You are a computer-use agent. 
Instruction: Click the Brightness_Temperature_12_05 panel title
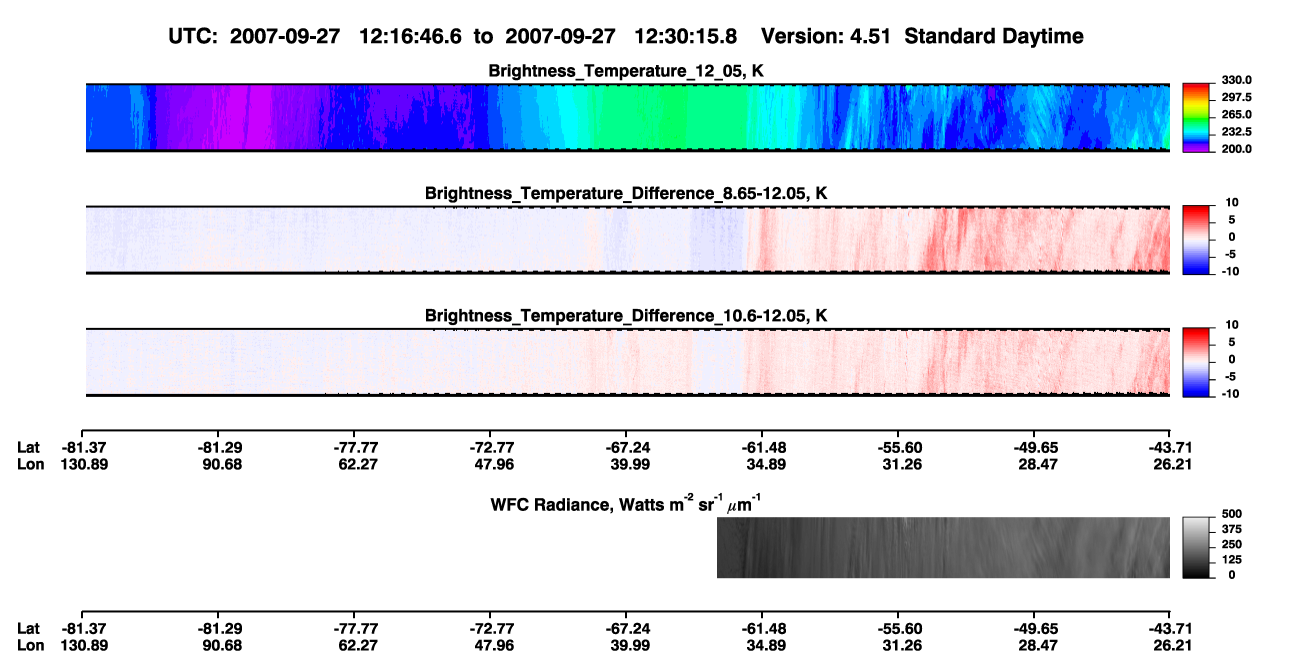click(627, 71)
